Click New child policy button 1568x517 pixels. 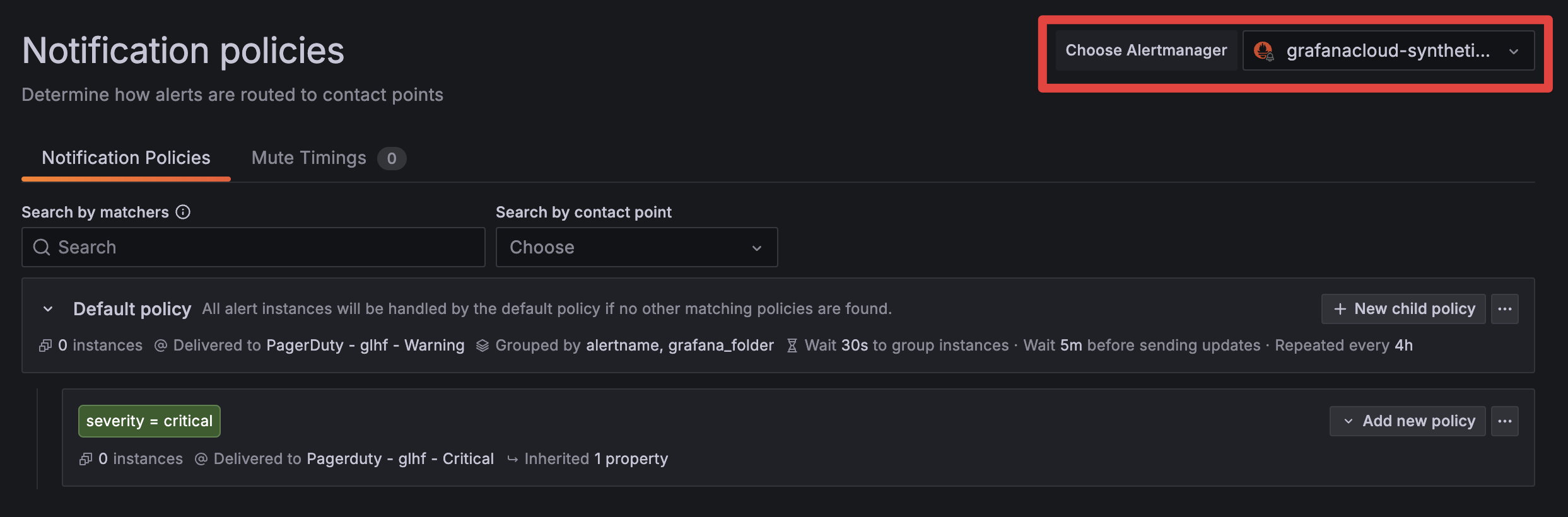[1403, 309]
